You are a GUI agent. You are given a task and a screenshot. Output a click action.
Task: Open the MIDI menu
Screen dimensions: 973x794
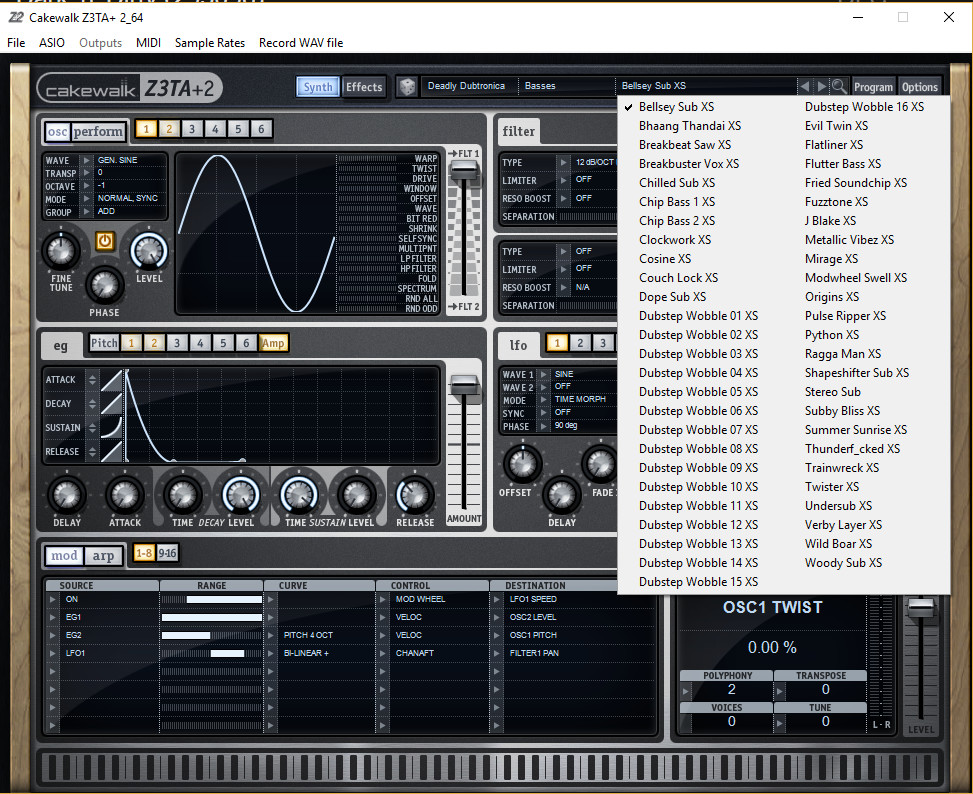pos(149,43)
